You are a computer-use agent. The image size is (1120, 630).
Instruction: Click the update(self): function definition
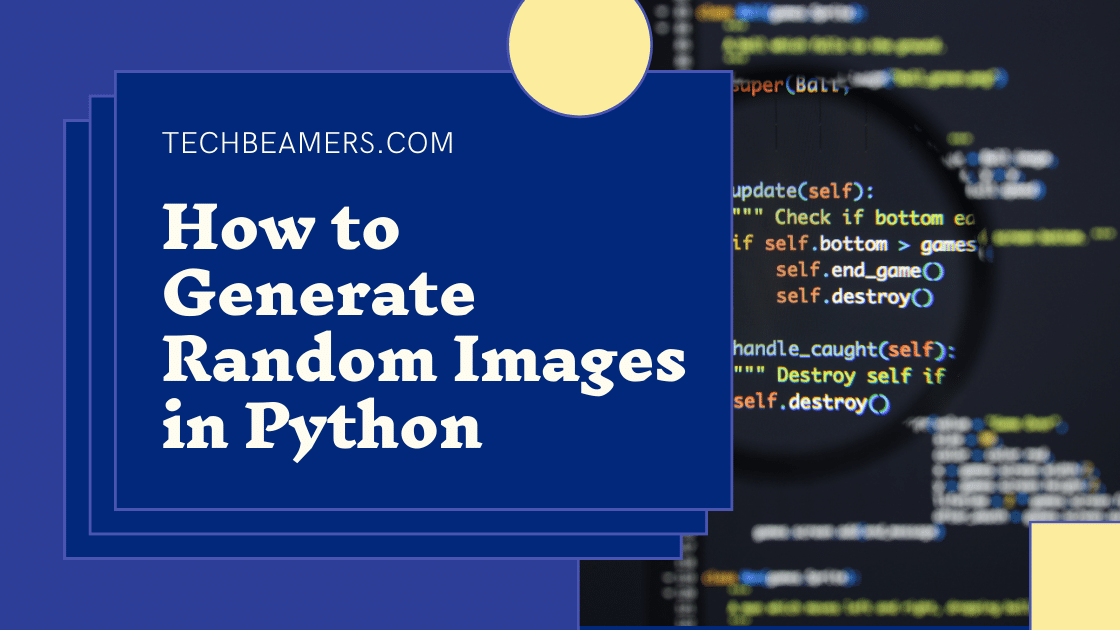pyautogui.click(x=800, y=190)
